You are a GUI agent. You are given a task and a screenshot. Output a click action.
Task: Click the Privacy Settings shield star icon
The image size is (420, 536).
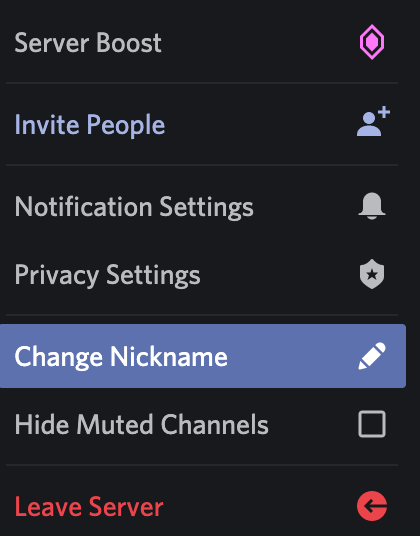(372, 274)
